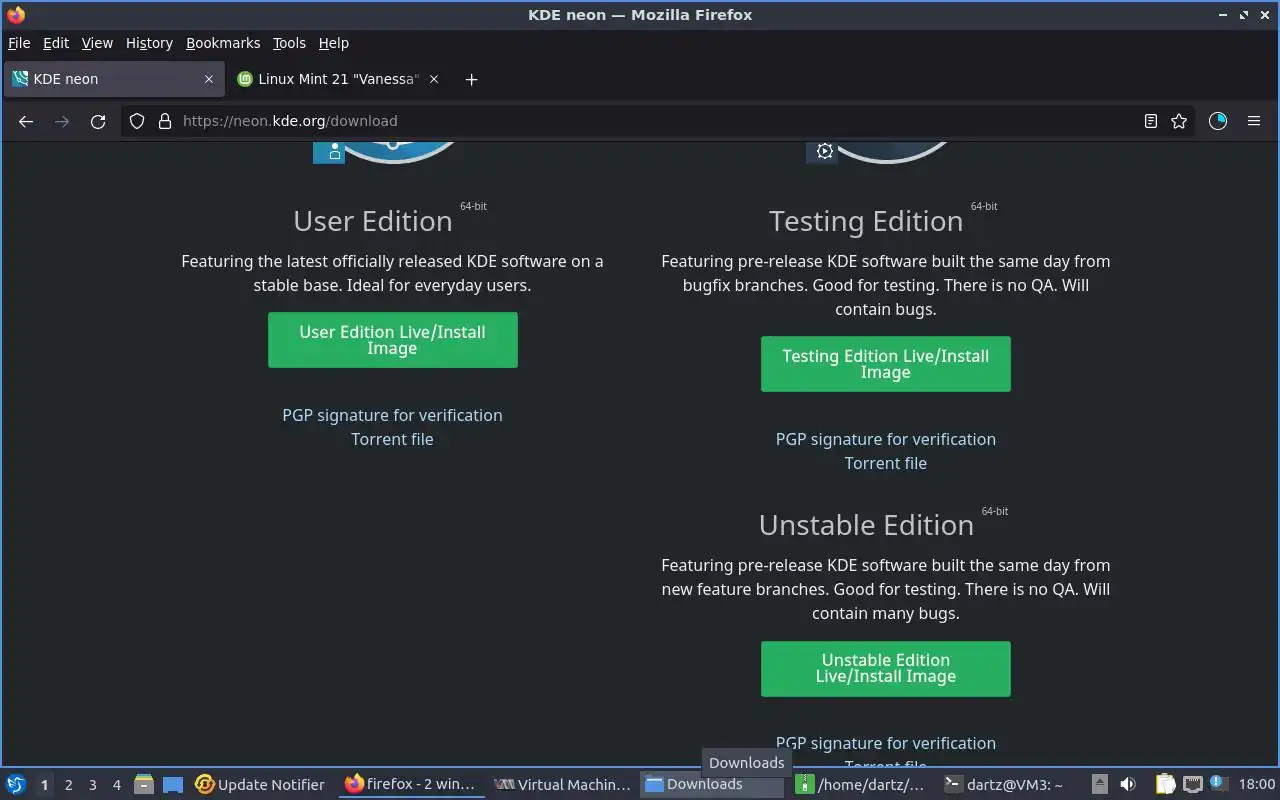Open the volume control tray icon

(x=1128, y=785)
